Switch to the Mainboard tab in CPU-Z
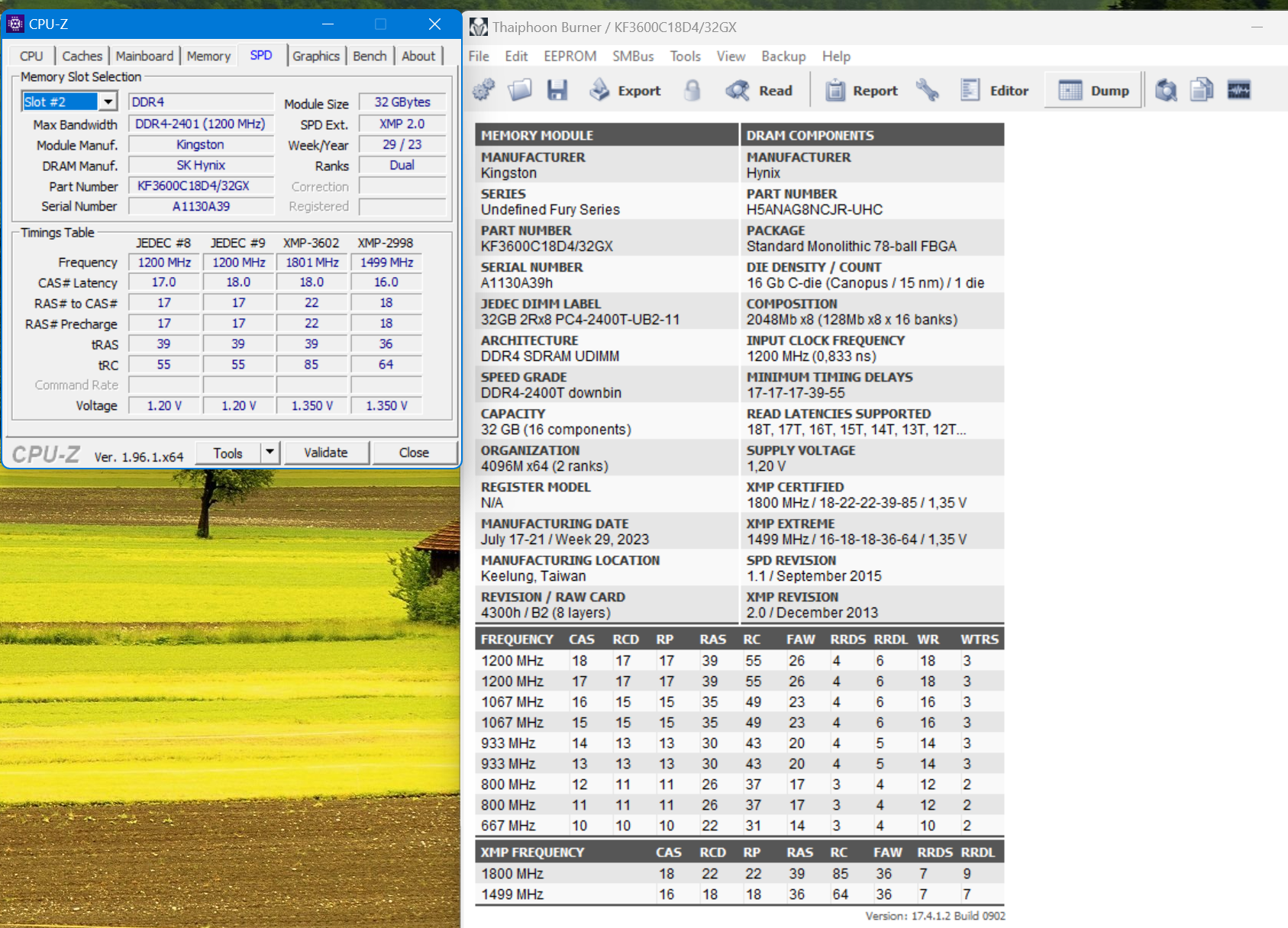1288x928 pixels. tap(144, 56)
